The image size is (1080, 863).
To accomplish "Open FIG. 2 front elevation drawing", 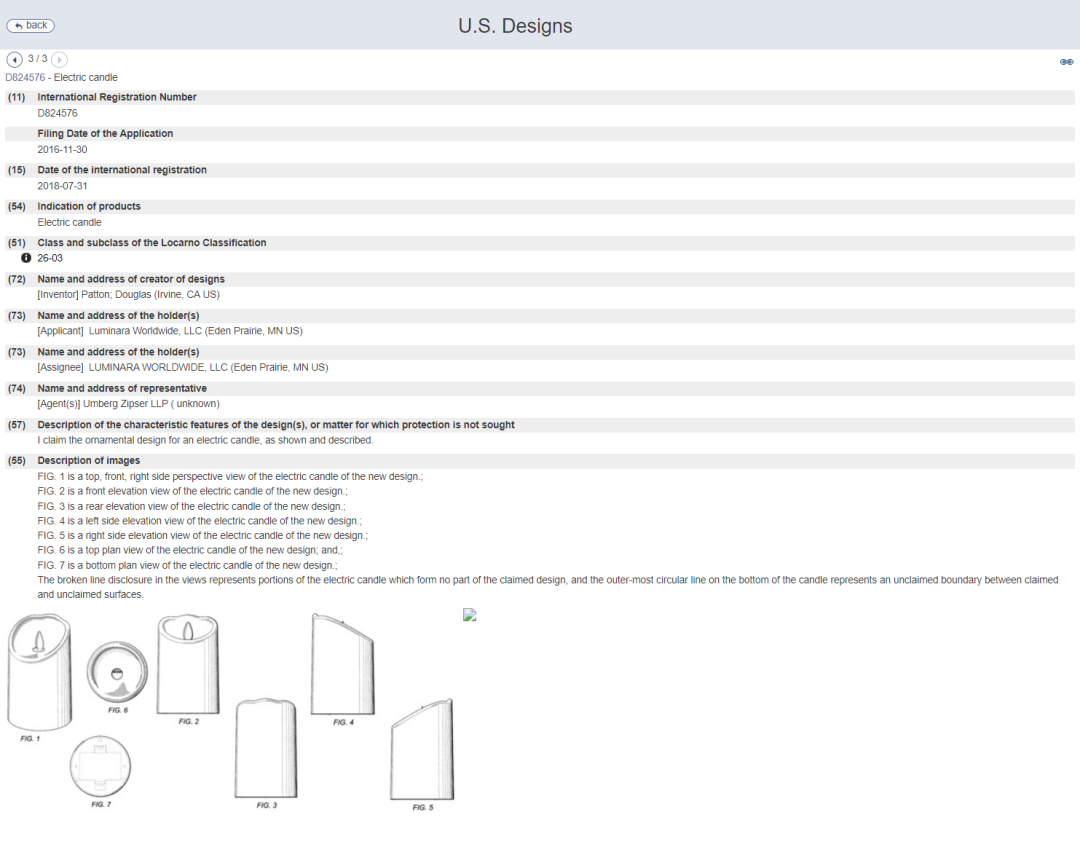I will click(x=188, y=665).
